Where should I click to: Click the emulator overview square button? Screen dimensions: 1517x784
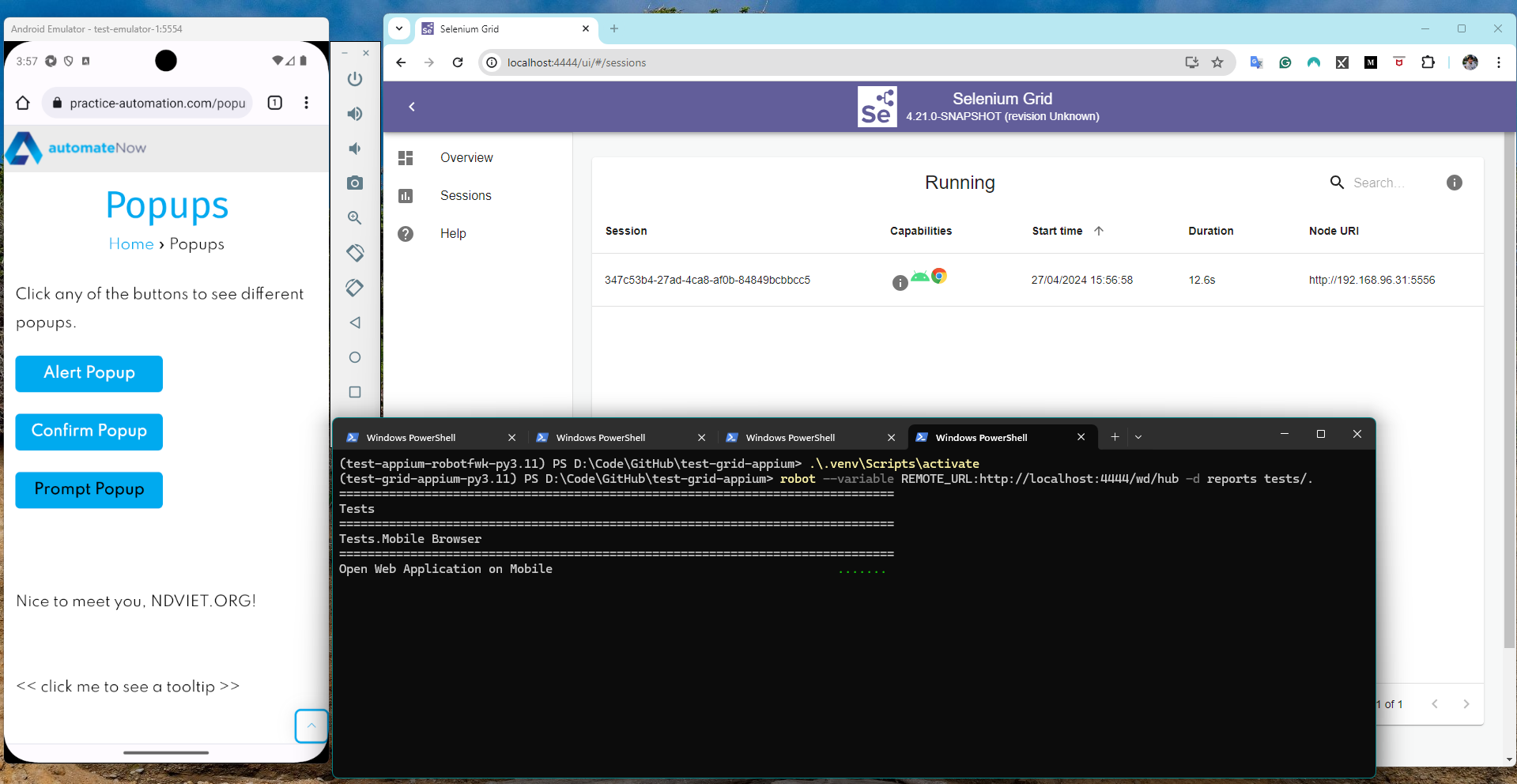(x=355, y=392)
